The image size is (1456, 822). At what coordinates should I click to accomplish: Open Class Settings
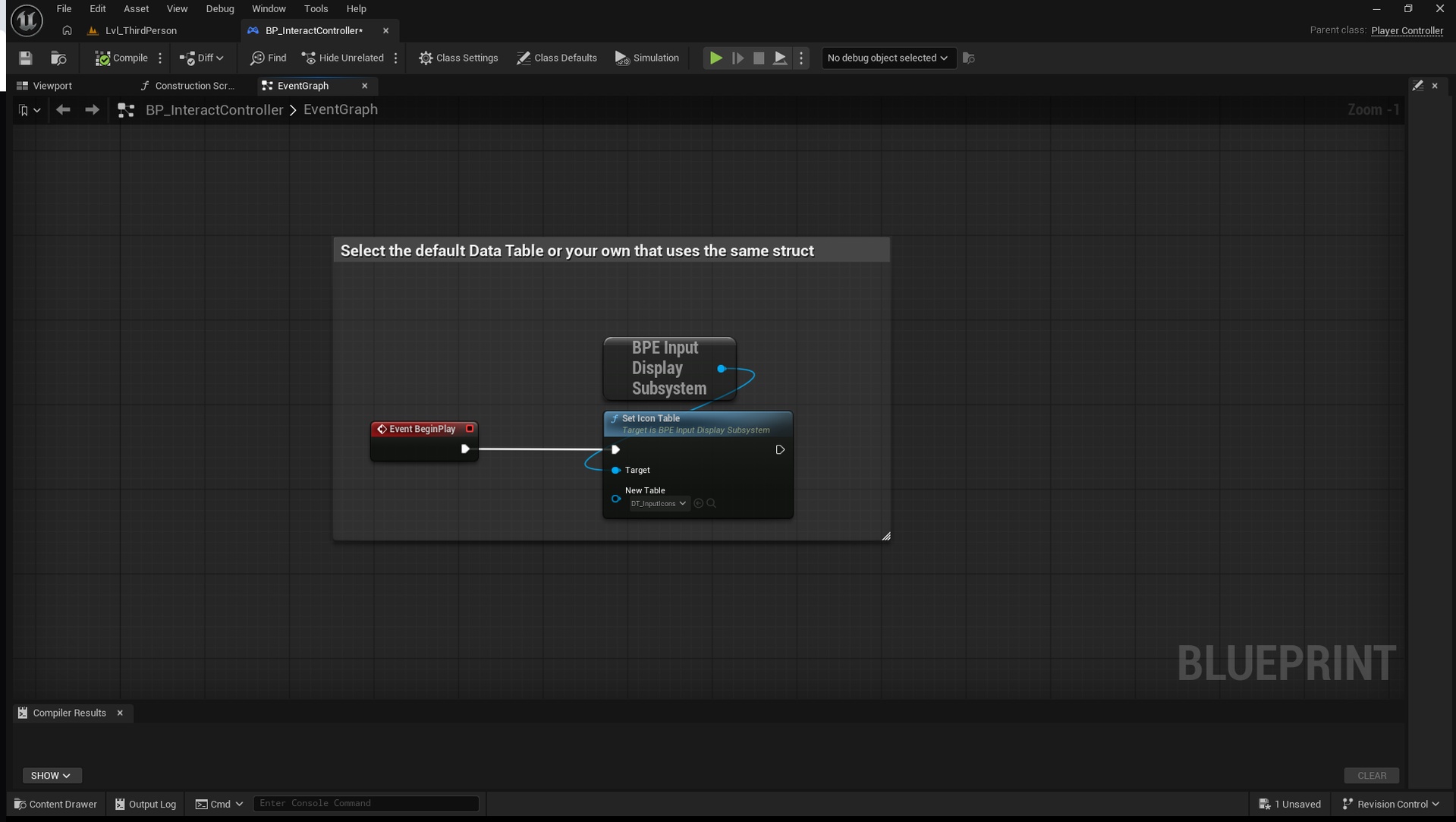(458, 58)
